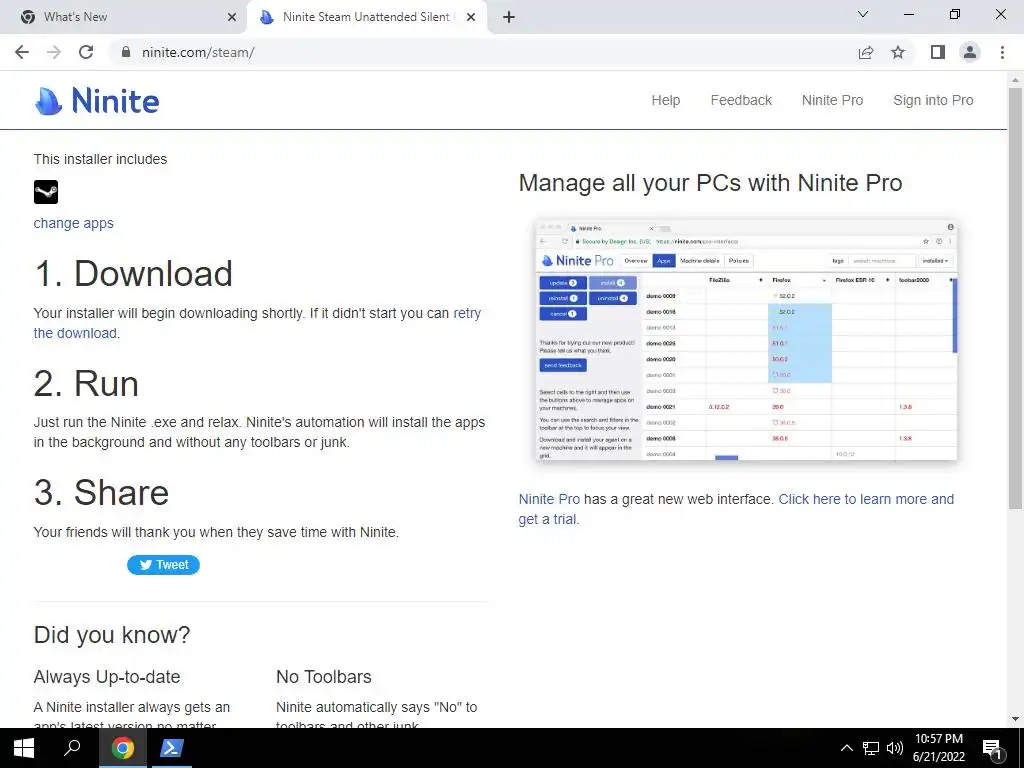
Task: Click the scrollbar down arrow
Action: click(x=1016, y=720)
